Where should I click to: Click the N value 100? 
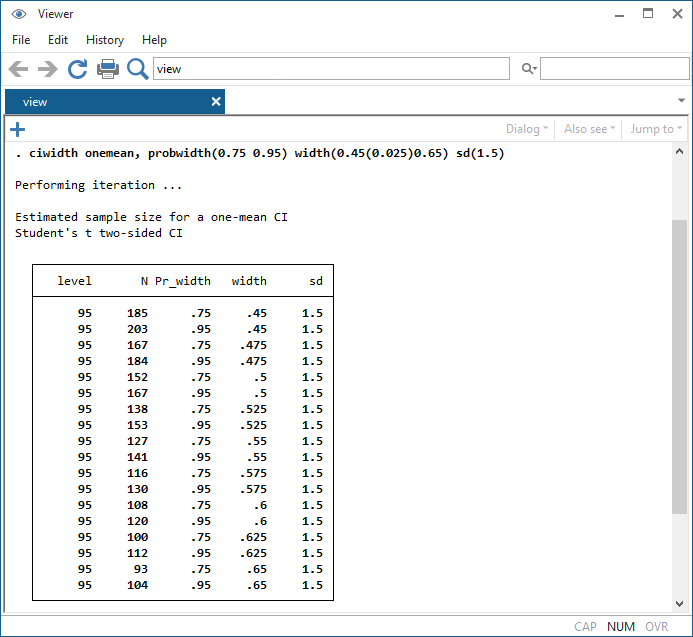pos(137,537)
